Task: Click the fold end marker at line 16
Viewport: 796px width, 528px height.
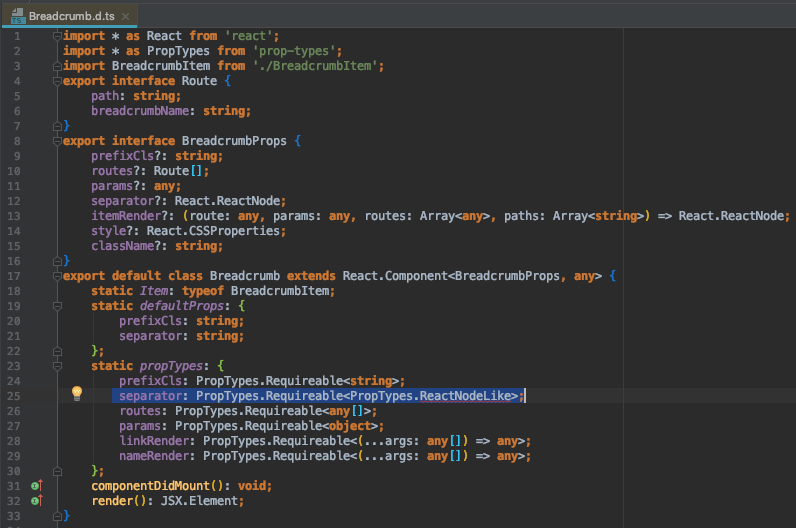Action: (x=57, y=261)
